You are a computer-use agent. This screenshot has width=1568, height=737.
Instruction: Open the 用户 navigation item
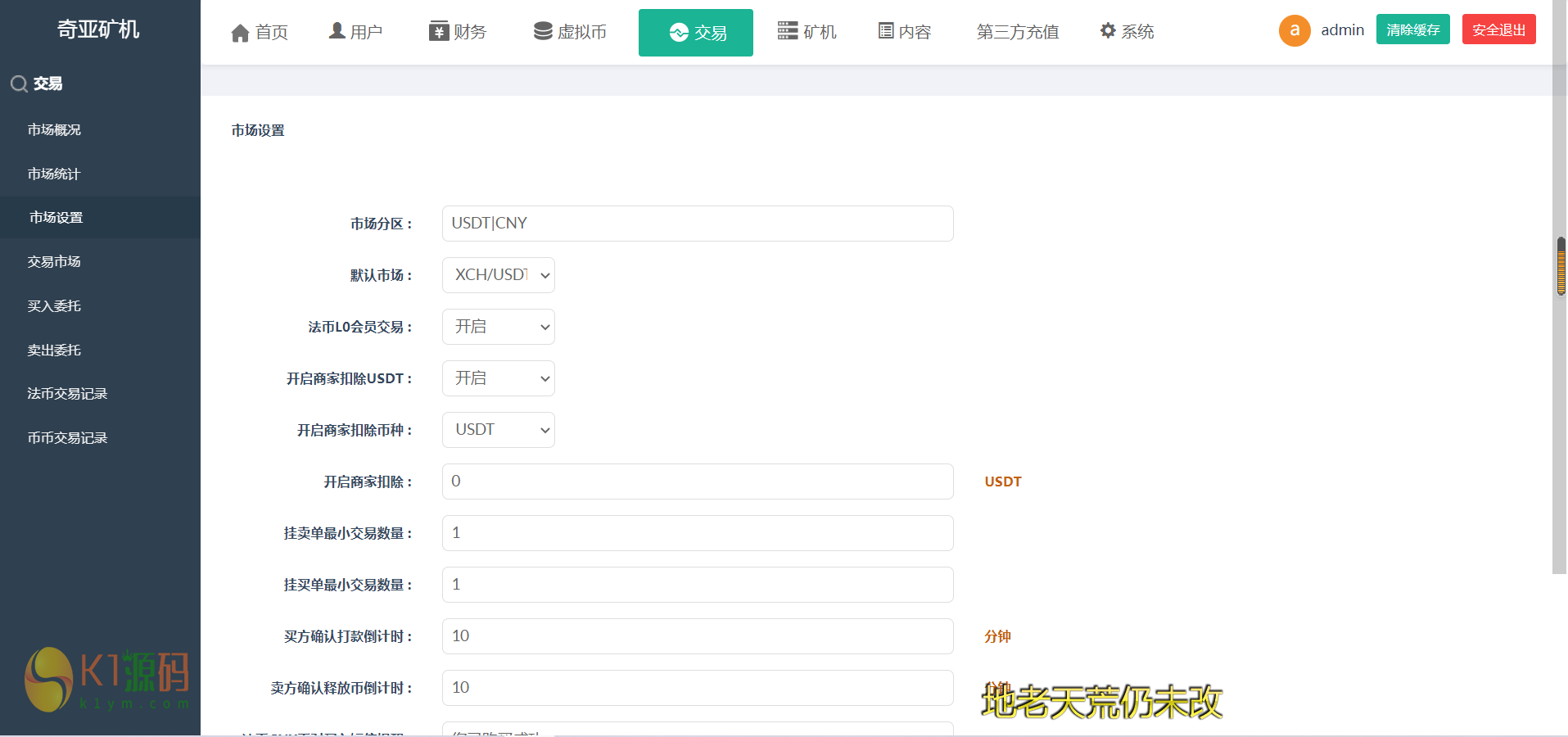coord(355,32)
